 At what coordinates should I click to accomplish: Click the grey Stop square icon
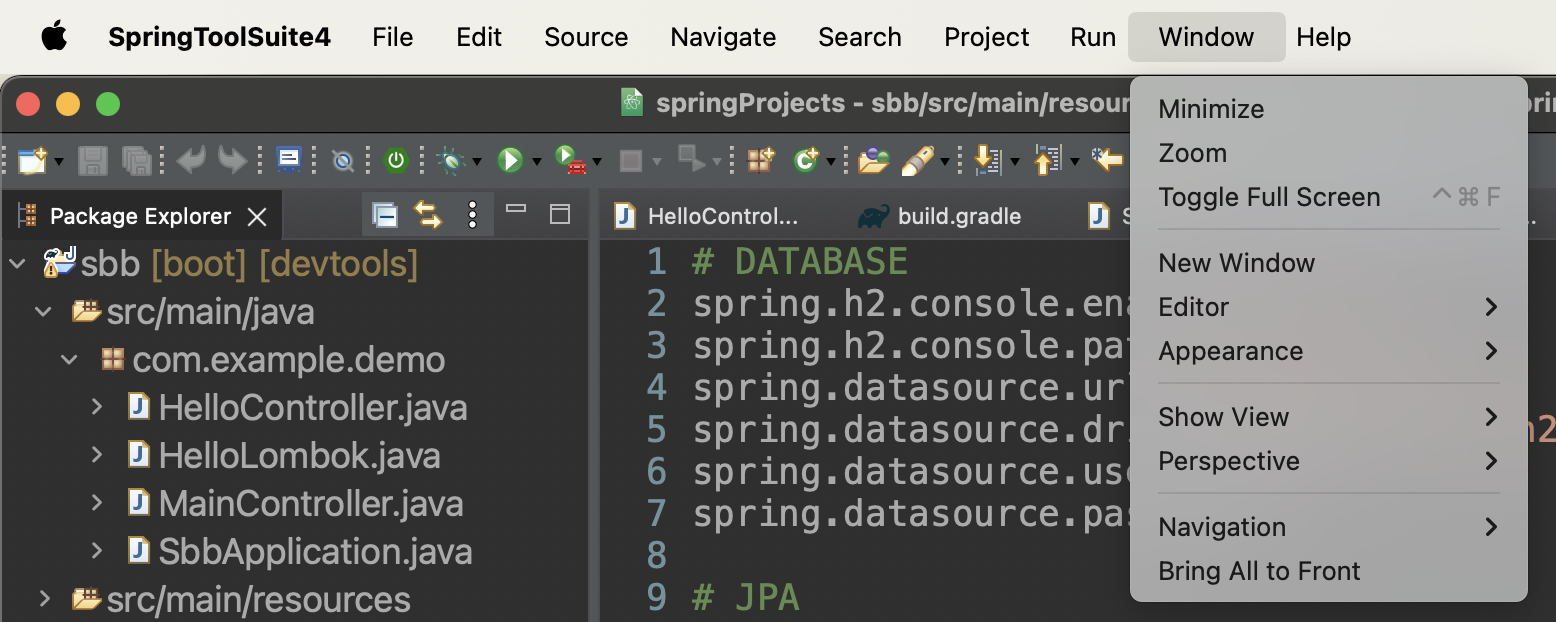(630, 160)
